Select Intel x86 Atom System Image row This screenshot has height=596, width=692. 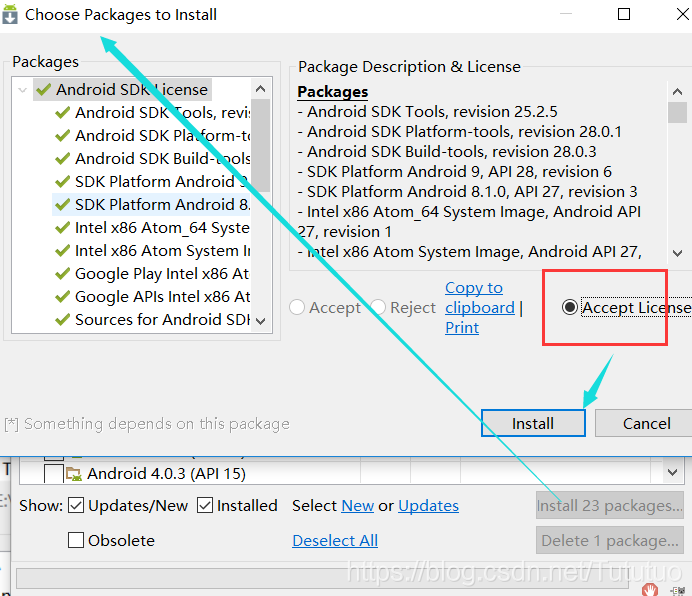click(152, 251)
